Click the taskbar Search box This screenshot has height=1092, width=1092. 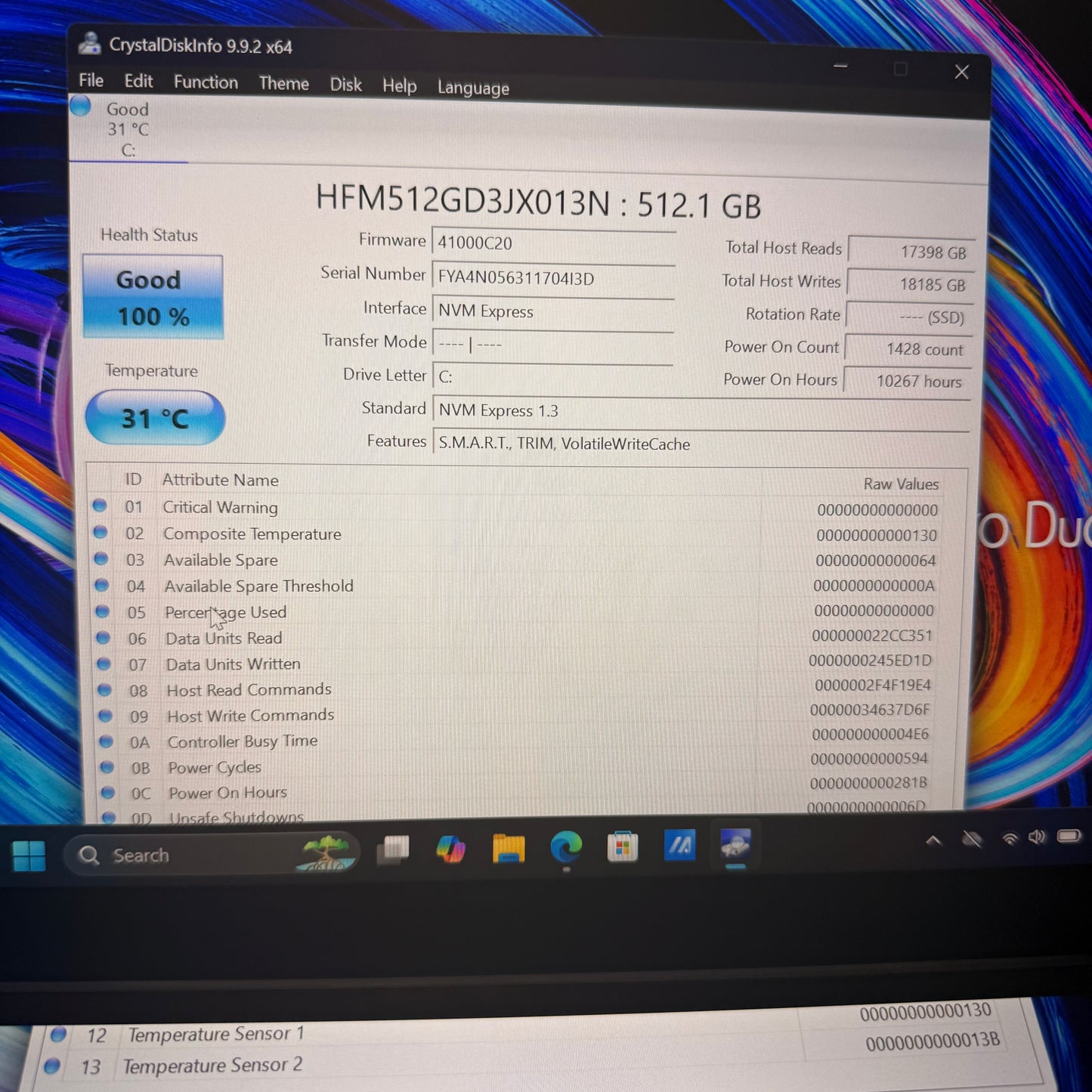[212, 855]
